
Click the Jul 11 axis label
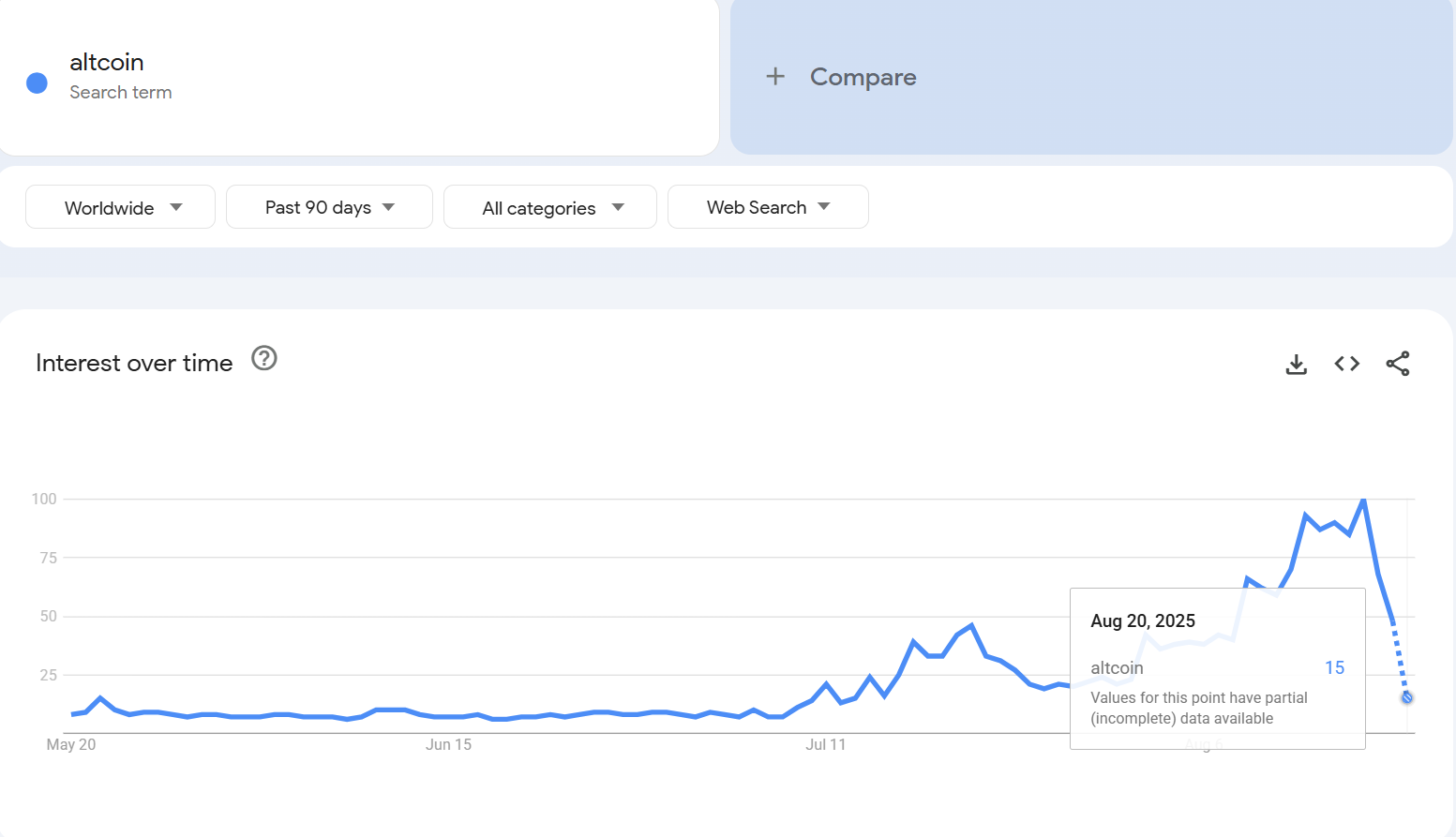(x=825, y=744)
